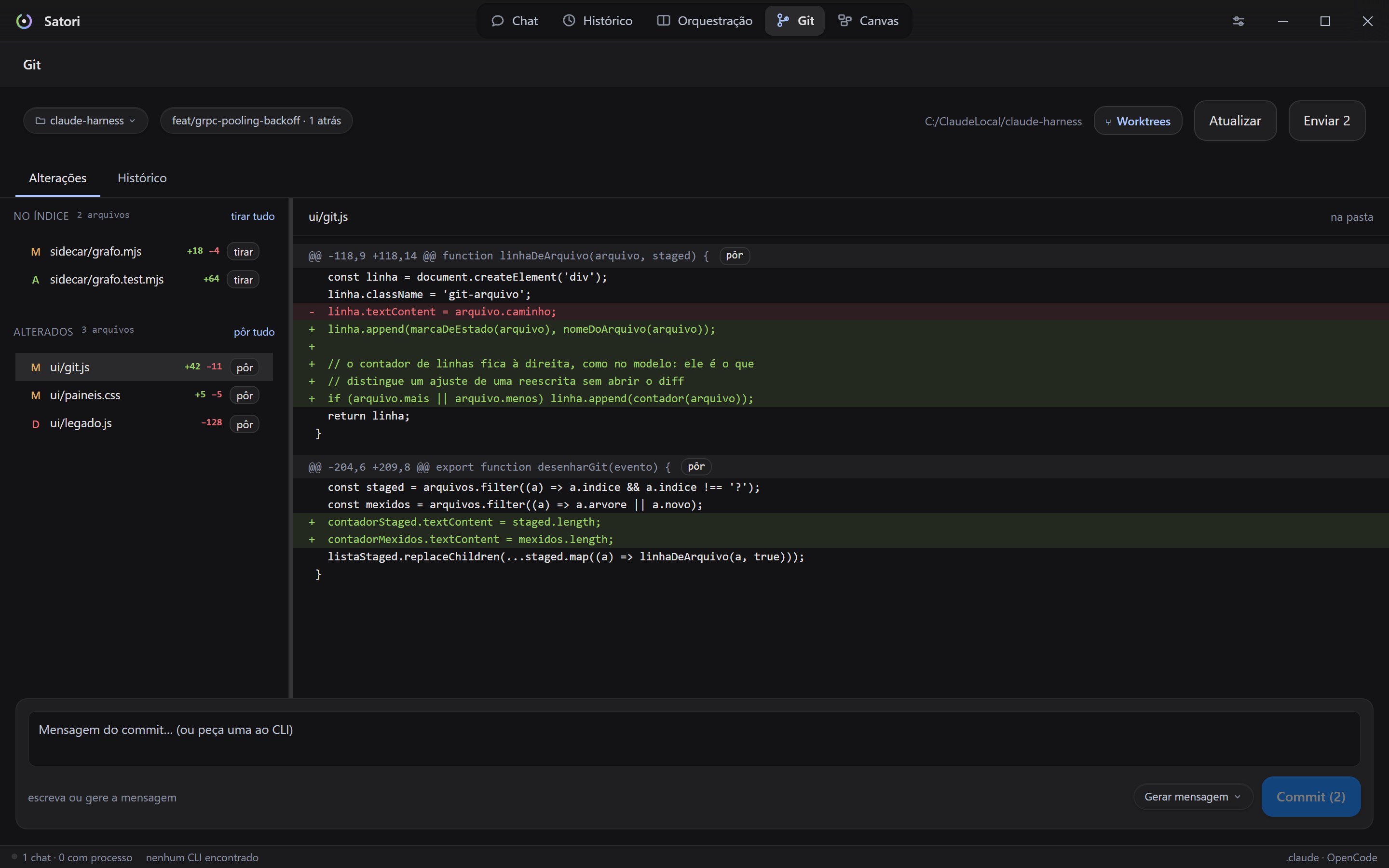Click 'nenhum CLI encontrado' status text

(202, 857)
